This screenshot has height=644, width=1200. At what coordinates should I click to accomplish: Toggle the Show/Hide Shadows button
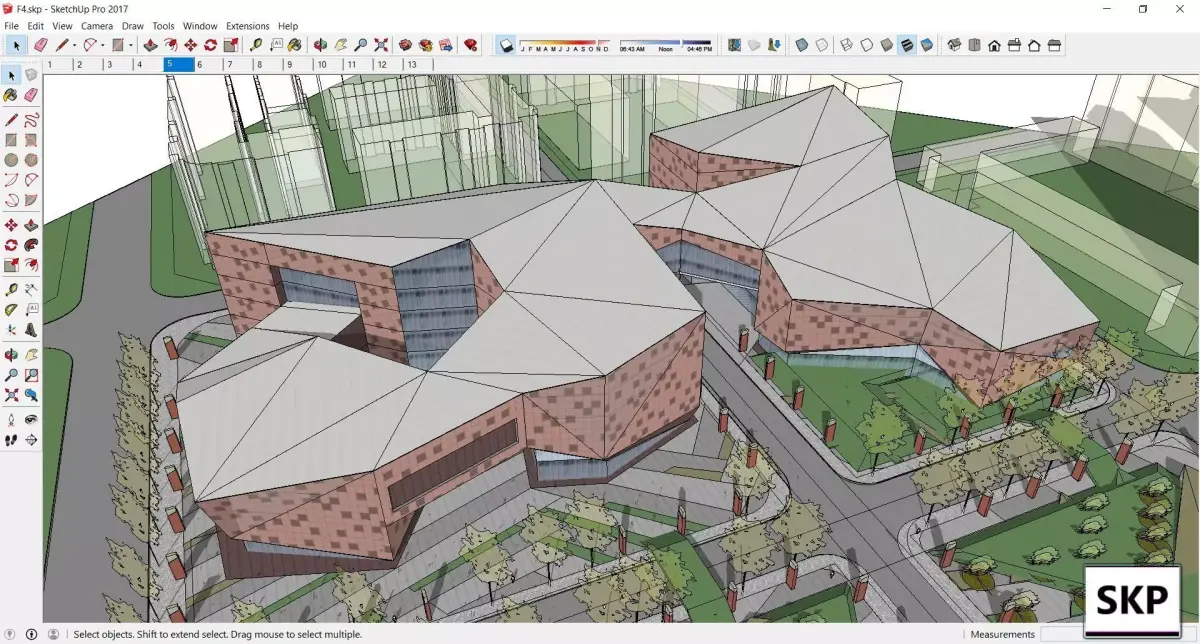point(507,45)
